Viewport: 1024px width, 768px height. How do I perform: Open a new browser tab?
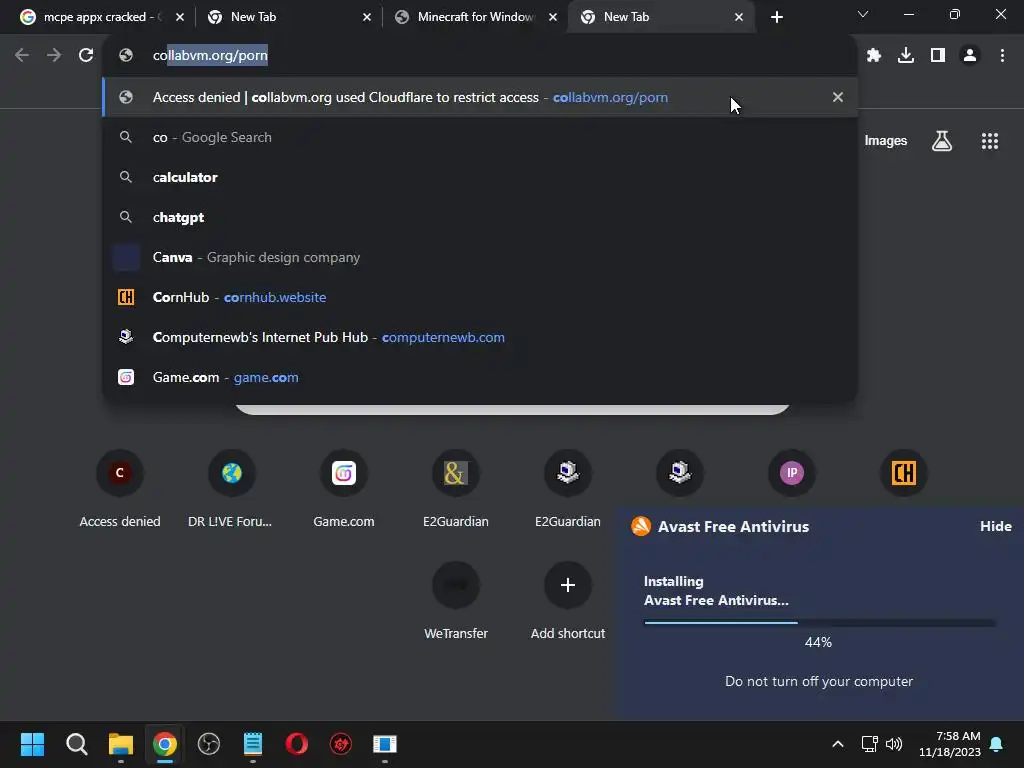click(x=776, y=17)
